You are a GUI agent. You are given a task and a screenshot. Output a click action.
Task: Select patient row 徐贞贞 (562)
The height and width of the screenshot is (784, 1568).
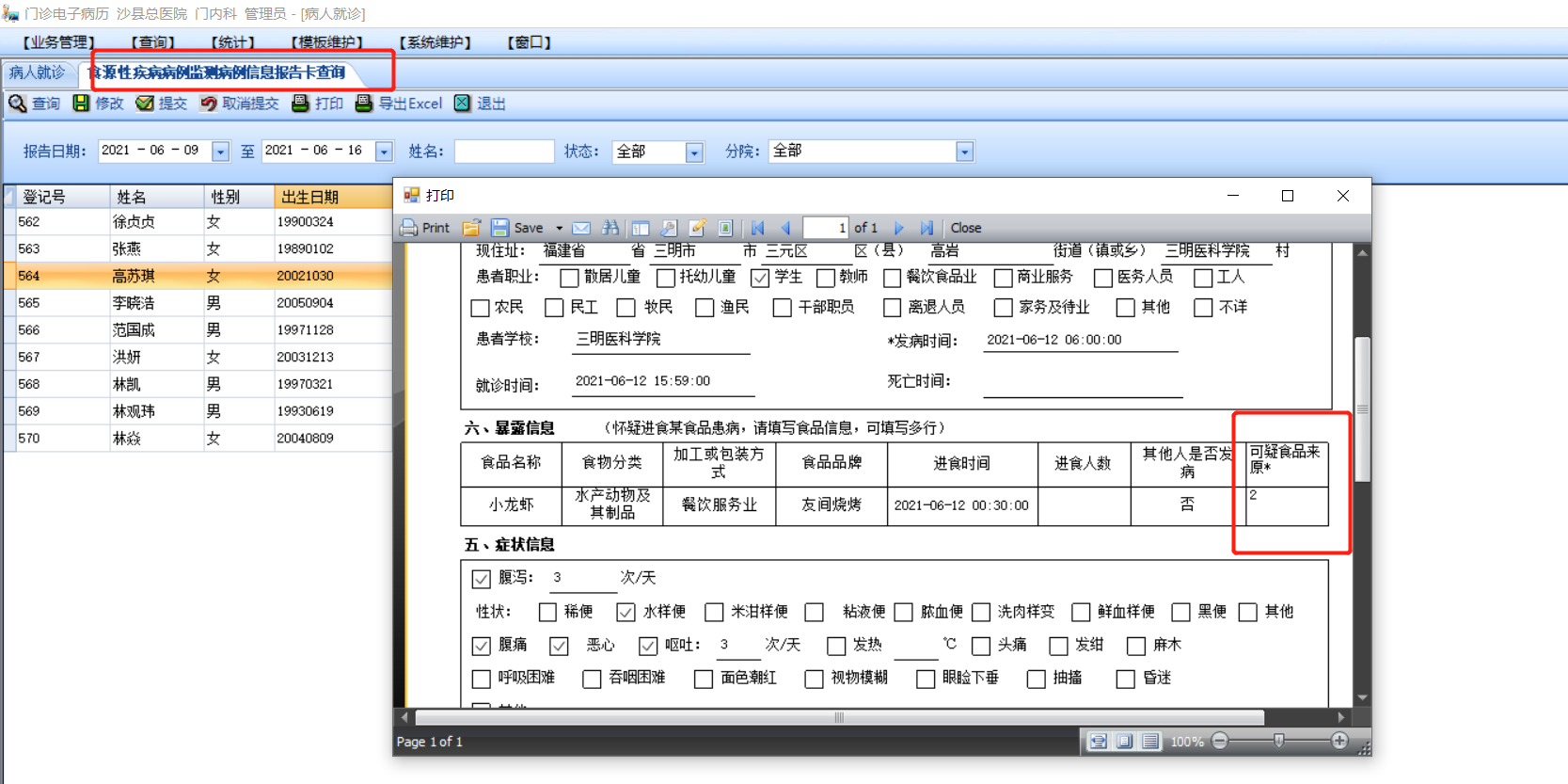pyautogui.click(x=198, y=222)
